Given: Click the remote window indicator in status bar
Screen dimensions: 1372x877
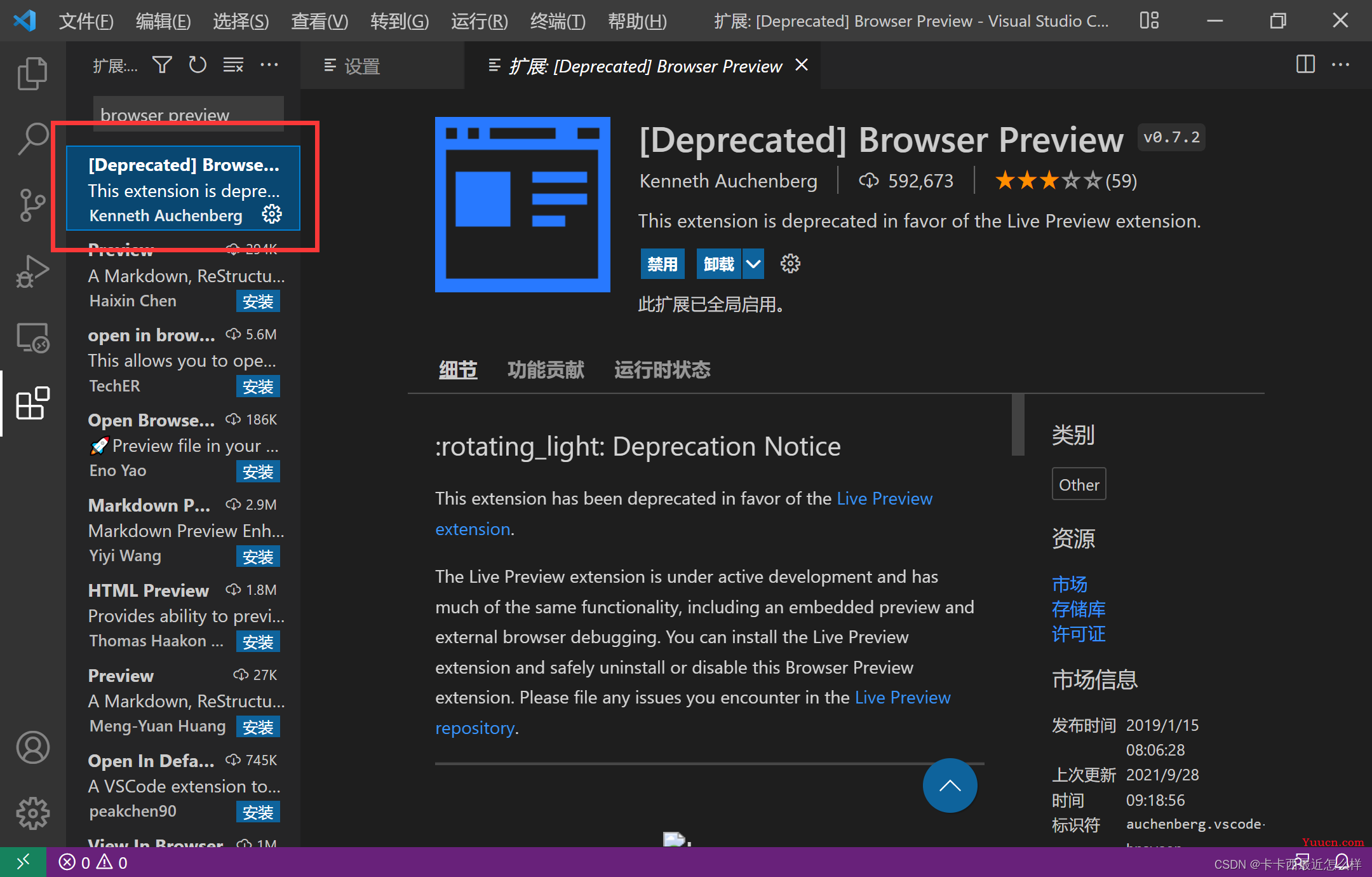Looking at the screenshot, I should 23,862.
